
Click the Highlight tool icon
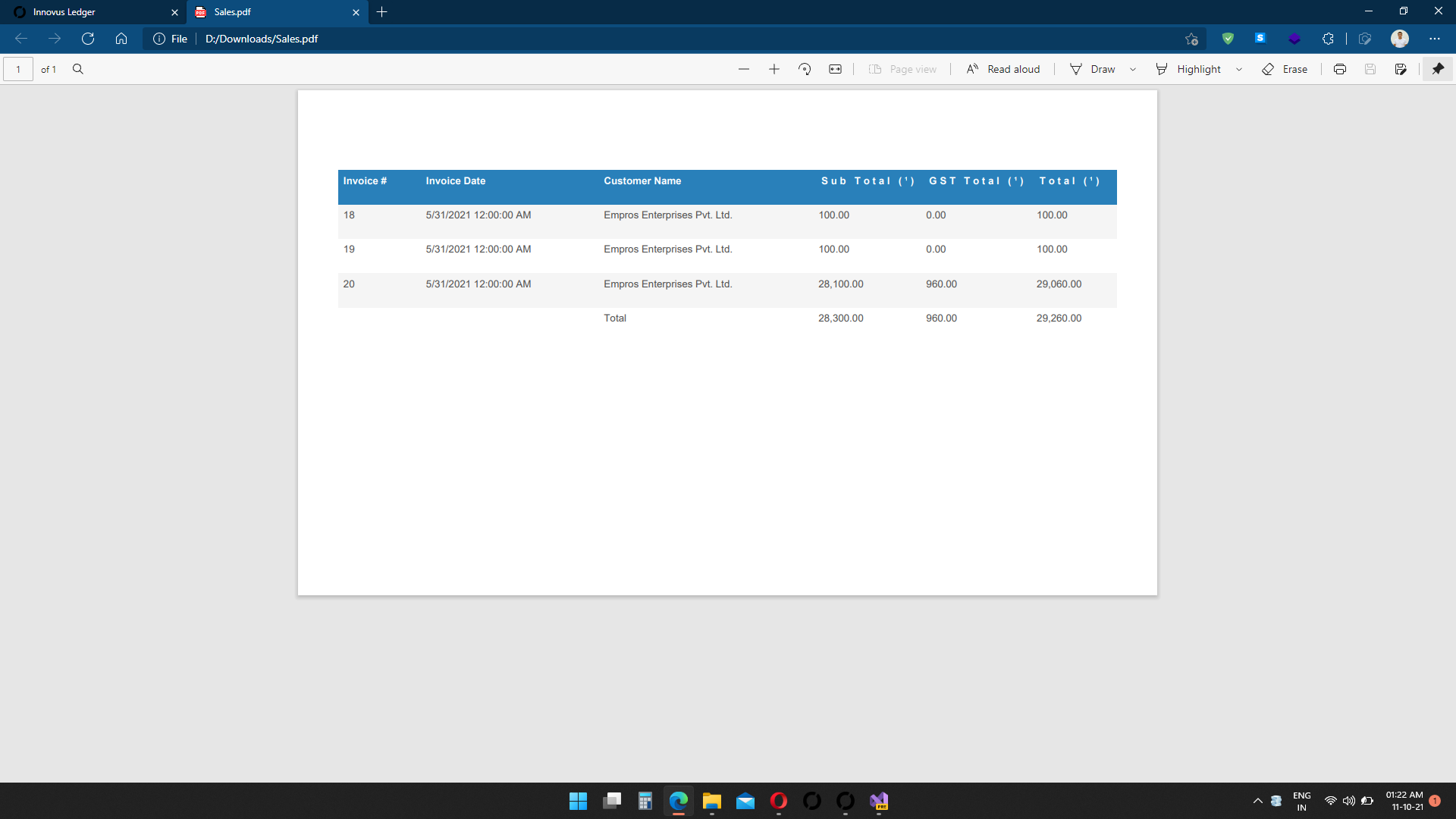point(1162,68)
